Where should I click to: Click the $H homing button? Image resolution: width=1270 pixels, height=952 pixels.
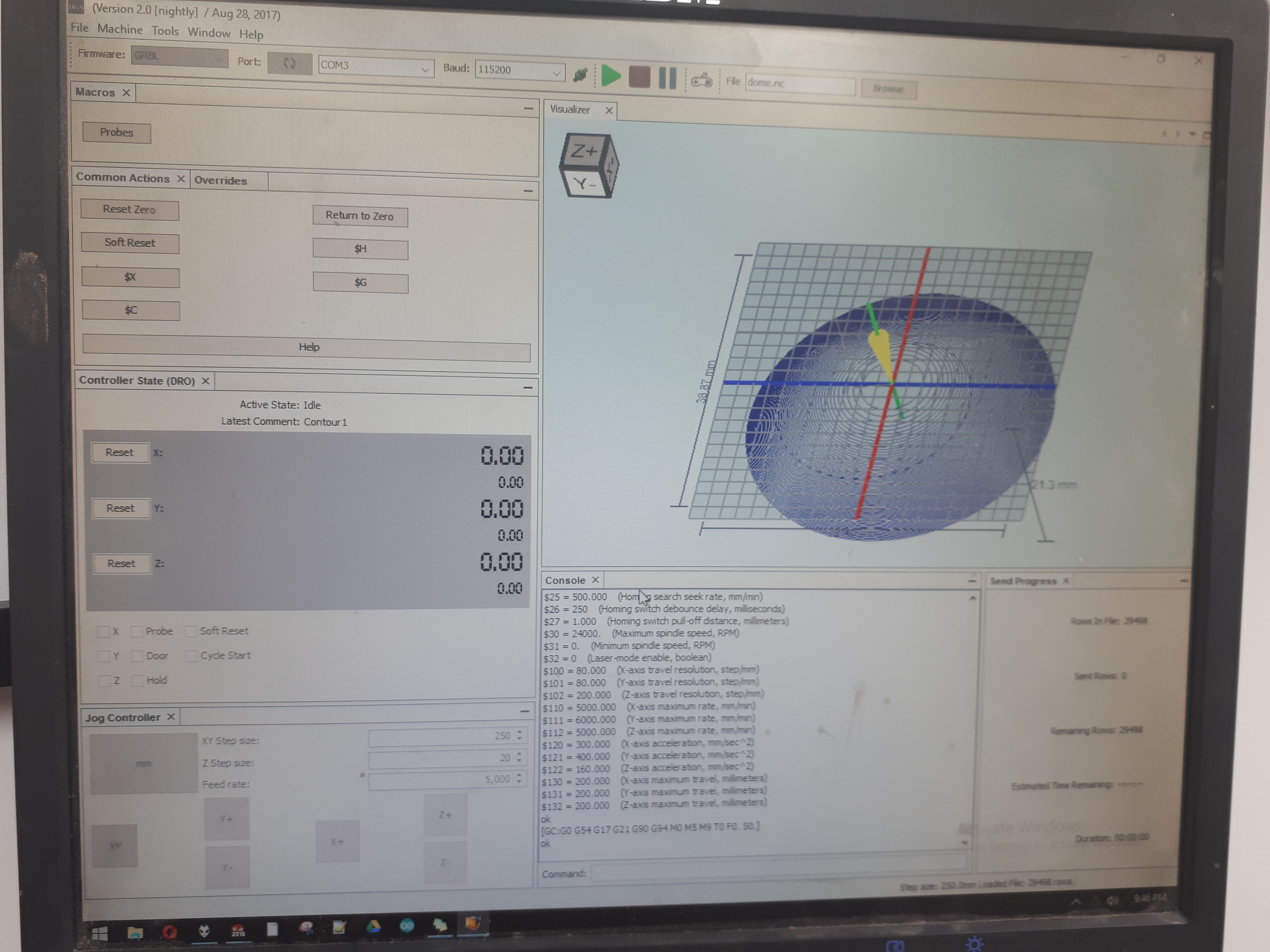360,249
